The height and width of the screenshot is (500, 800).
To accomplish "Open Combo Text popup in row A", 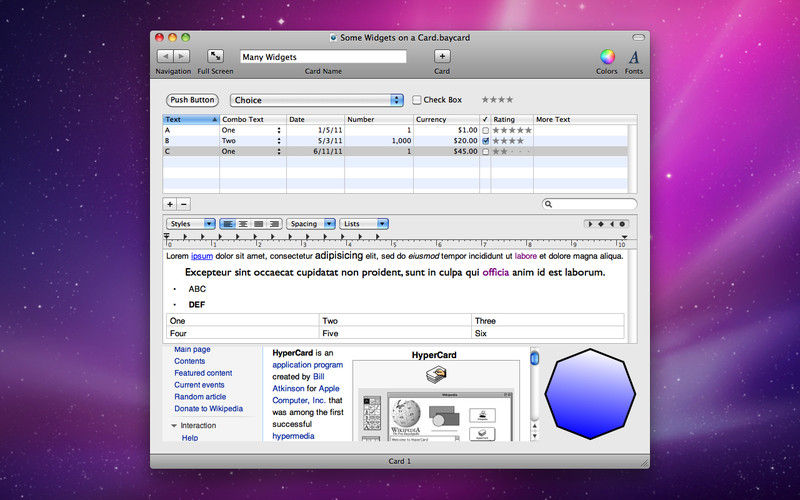I will (279, 130).
